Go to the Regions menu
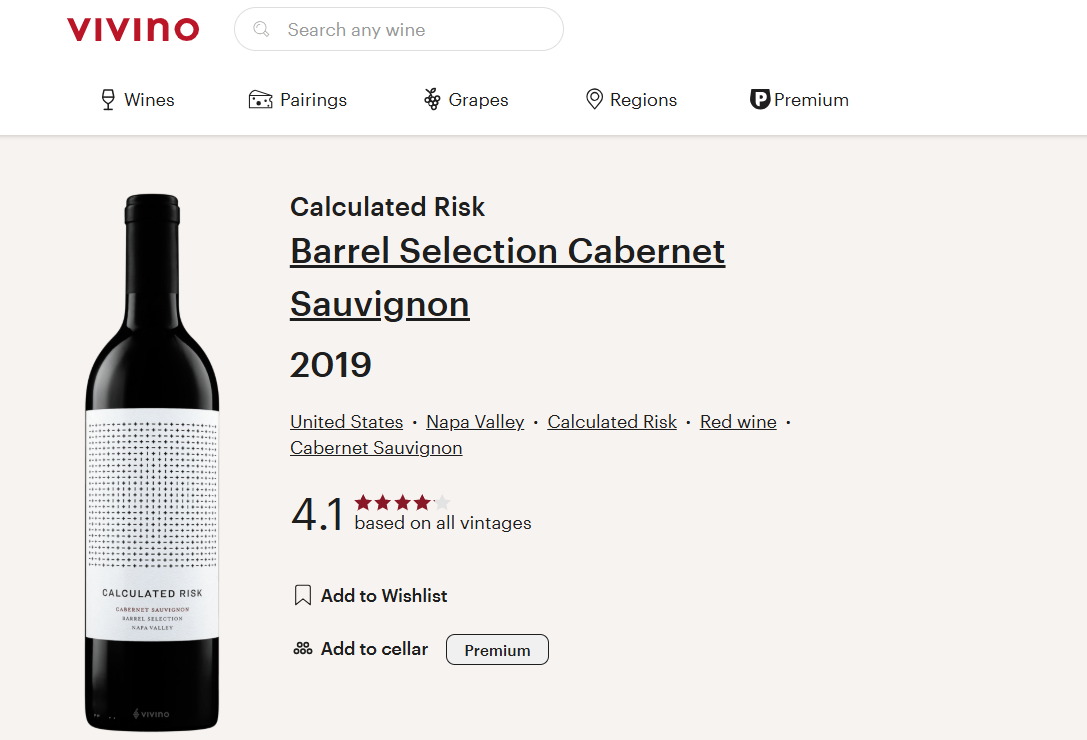Screen dimensions: 1087x740 643,100
